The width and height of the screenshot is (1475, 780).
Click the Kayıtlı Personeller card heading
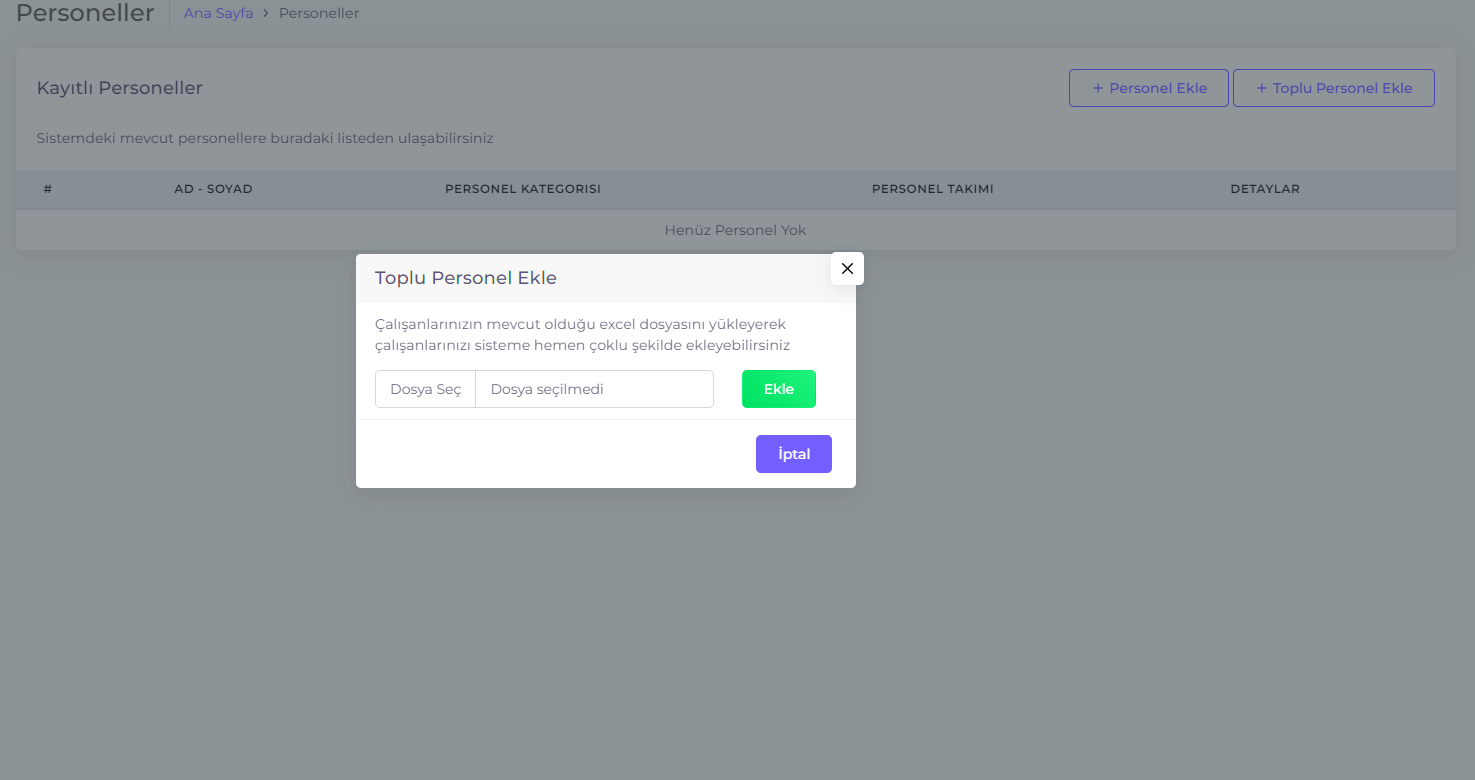pyautogui.click(x=119, y=88)
